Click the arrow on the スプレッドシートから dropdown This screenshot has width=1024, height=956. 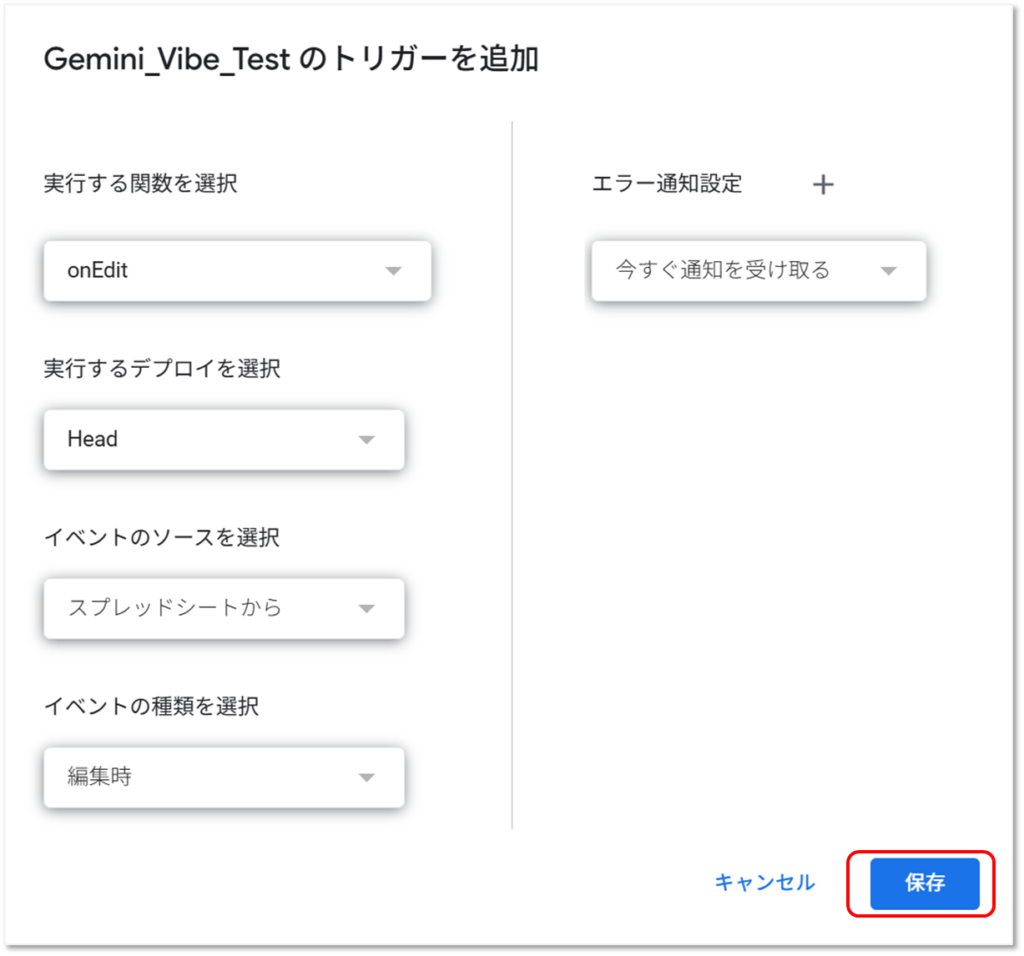tap(366, 608)
